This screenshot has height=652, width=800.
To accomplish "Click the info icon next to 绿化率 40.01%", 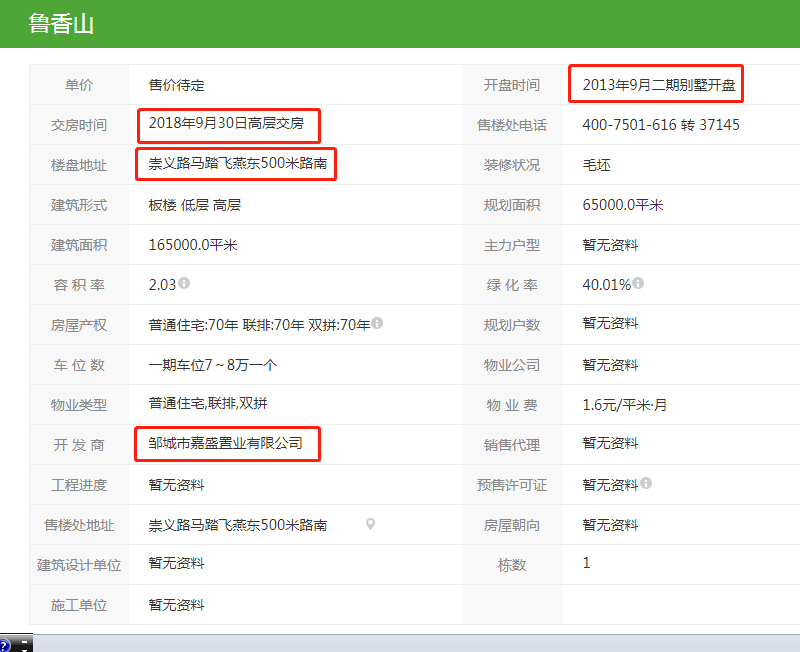I will 638,283.
